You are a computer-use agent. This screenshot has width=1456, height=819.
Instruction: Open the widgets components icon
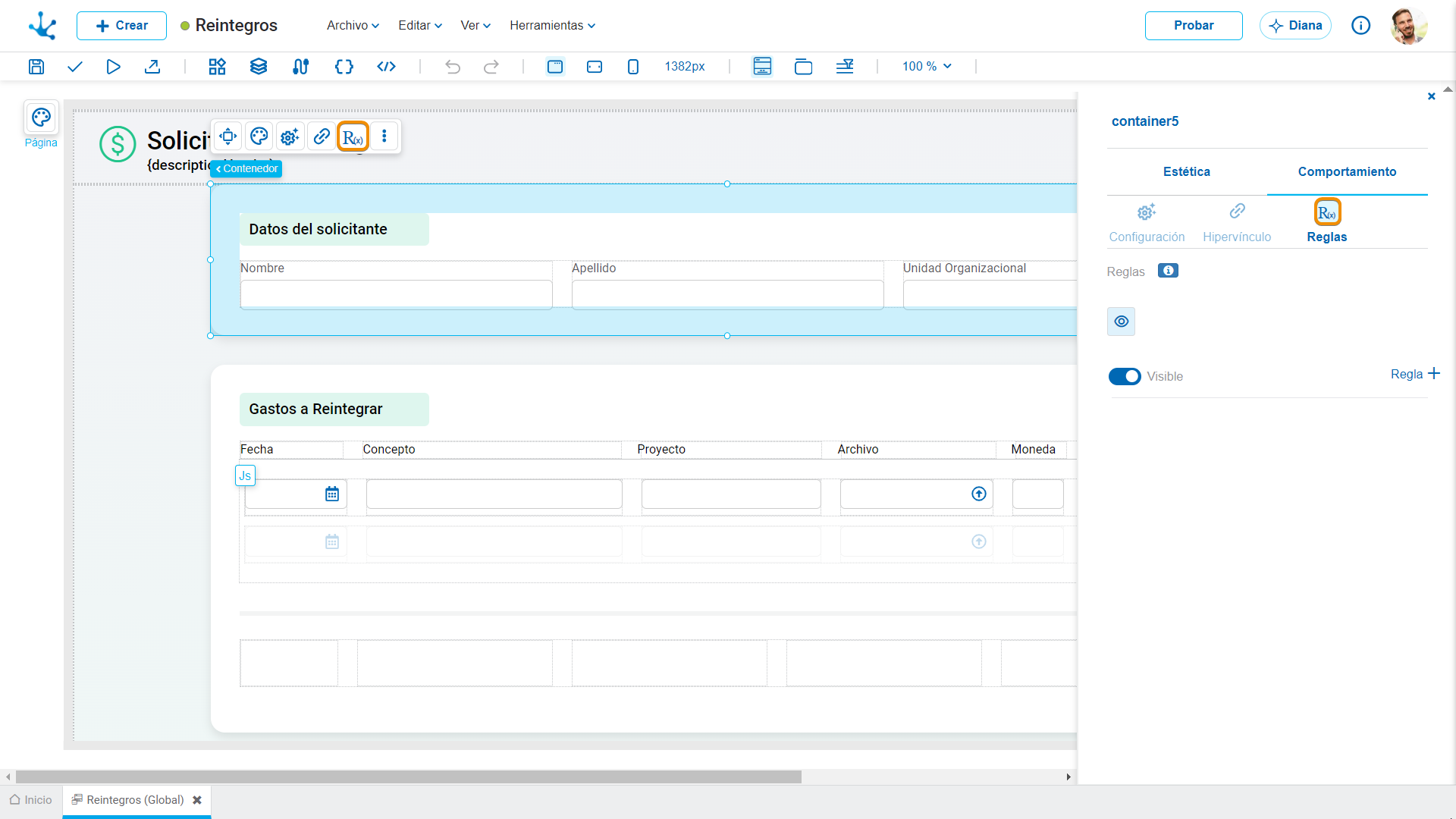click(x=217, y=67)
